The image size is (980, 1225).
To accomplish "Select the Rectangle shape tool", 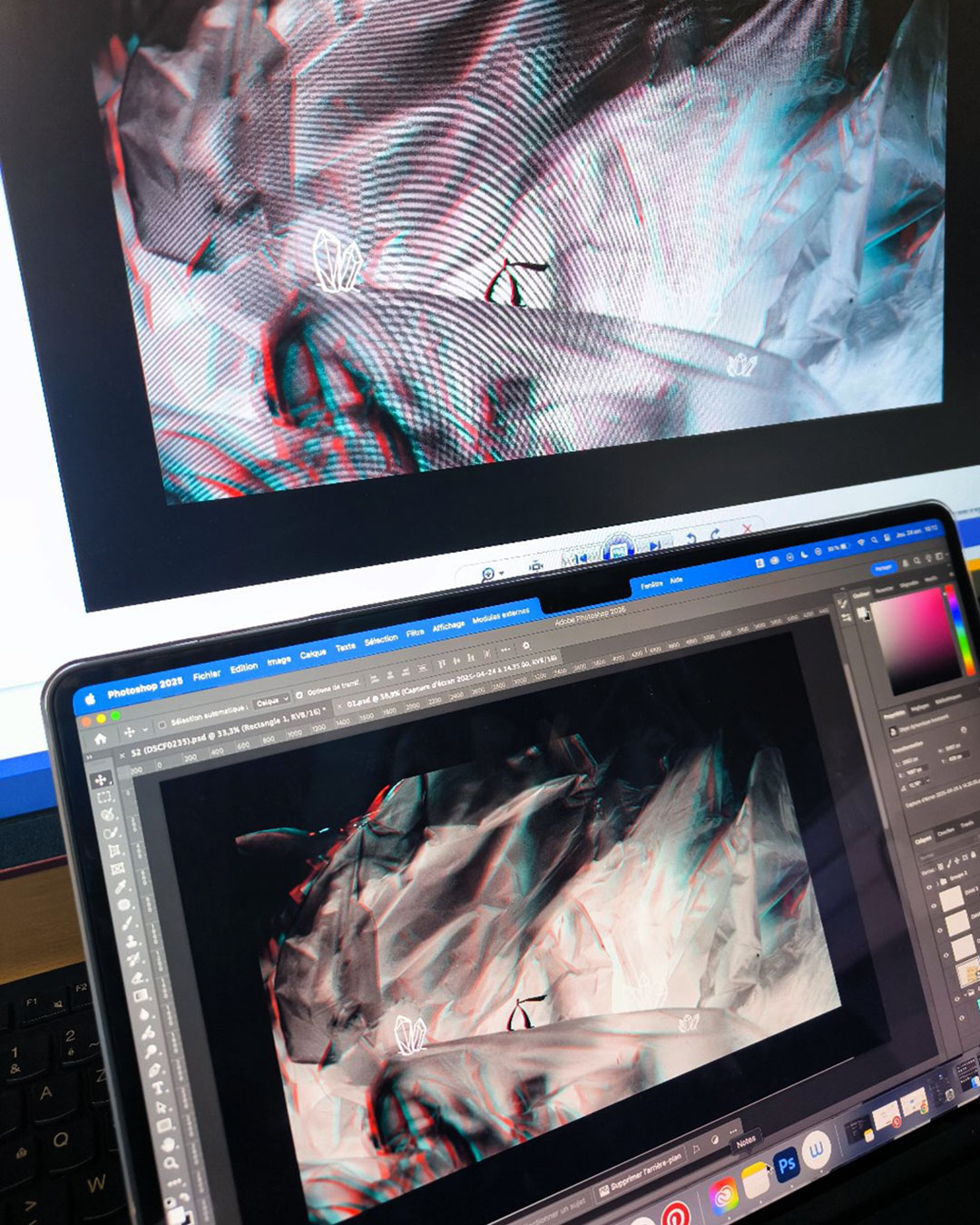I will [x=164, y=1124].
